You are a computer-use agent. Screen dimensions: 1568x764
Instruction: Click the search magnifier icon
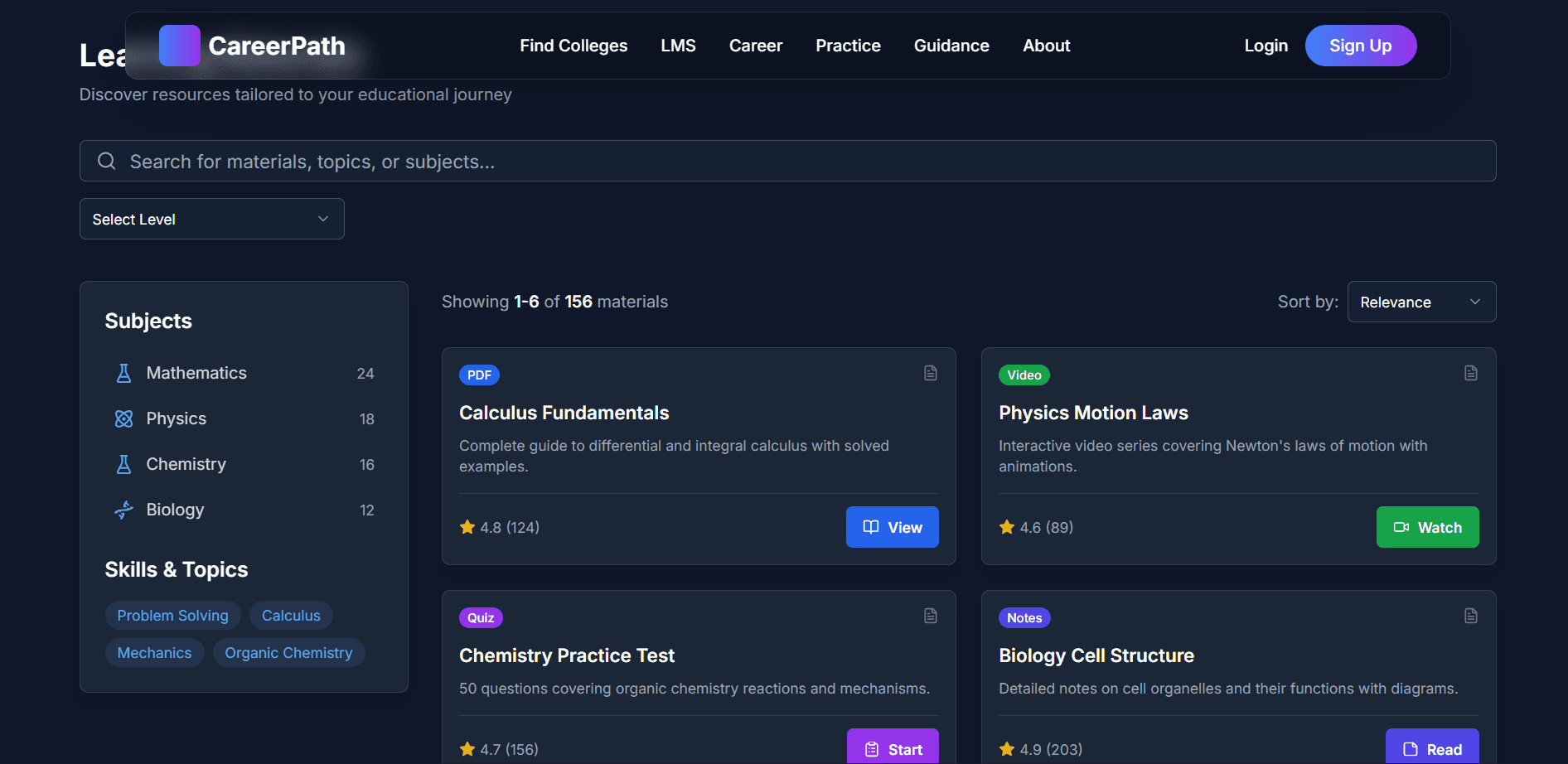point(107,161)
